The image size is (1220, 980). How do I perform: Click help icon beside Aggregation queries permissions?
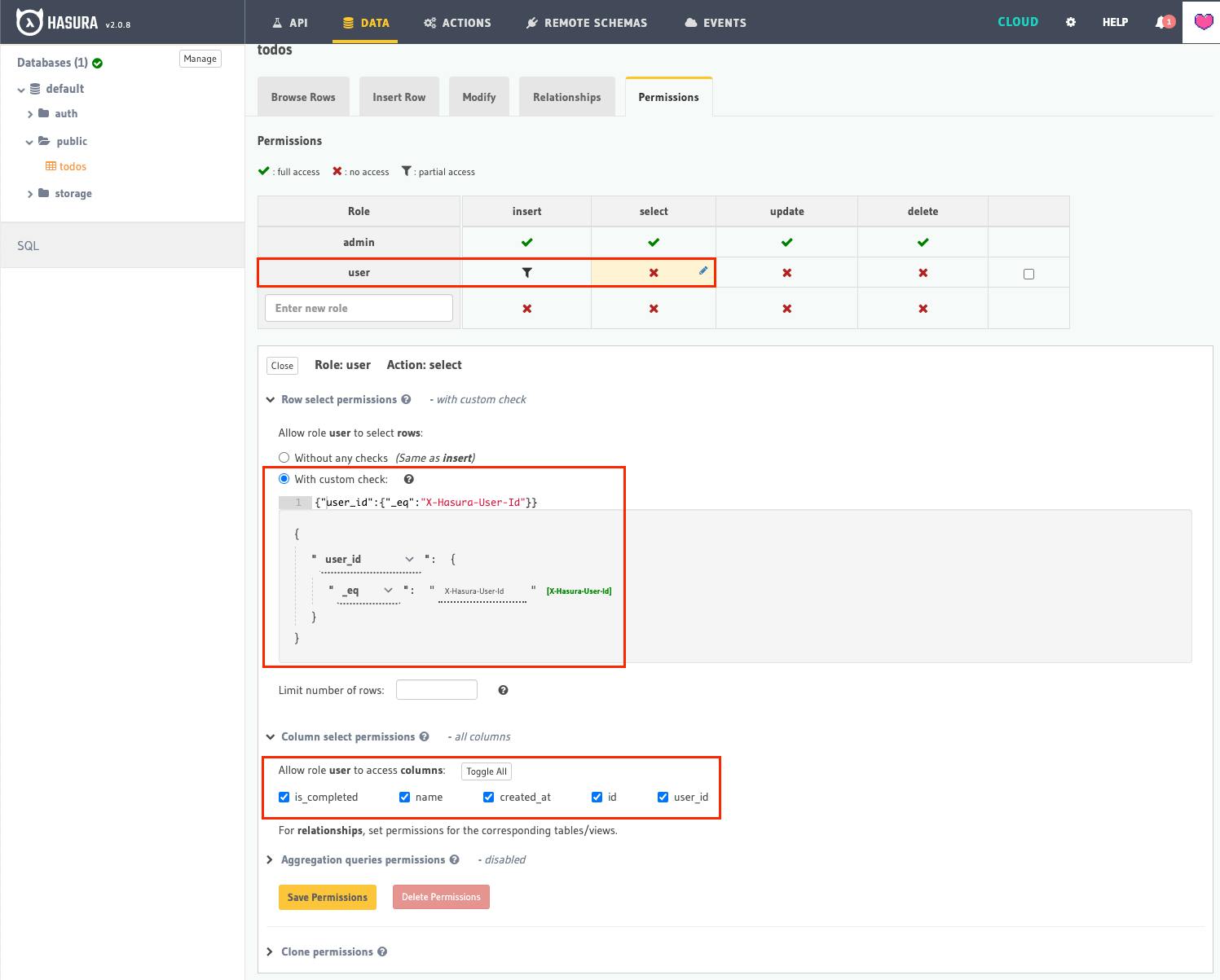[x=454, y=859]
